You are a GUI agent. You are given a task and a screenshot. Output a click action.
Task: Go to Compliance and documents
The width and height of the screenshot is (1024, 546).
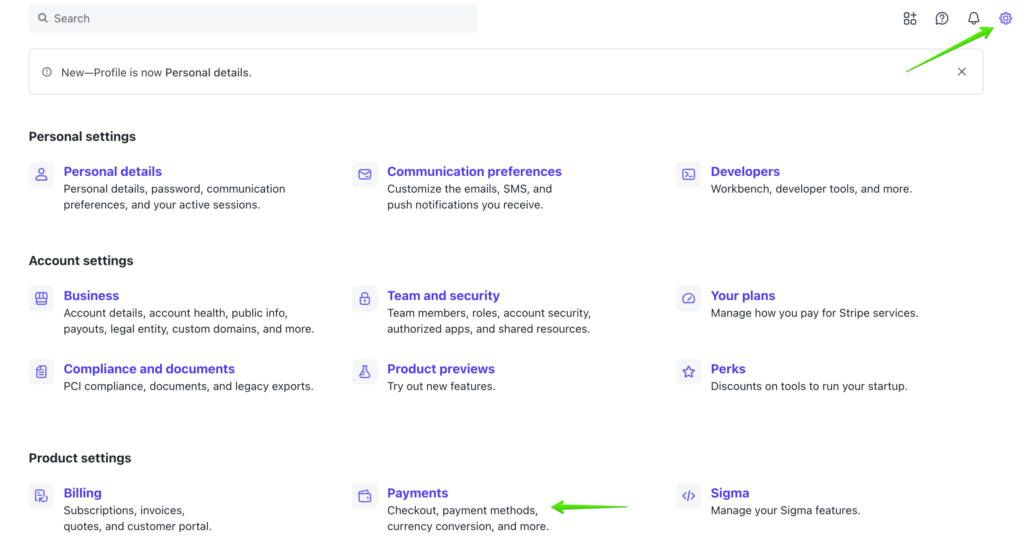coord(149,369)
